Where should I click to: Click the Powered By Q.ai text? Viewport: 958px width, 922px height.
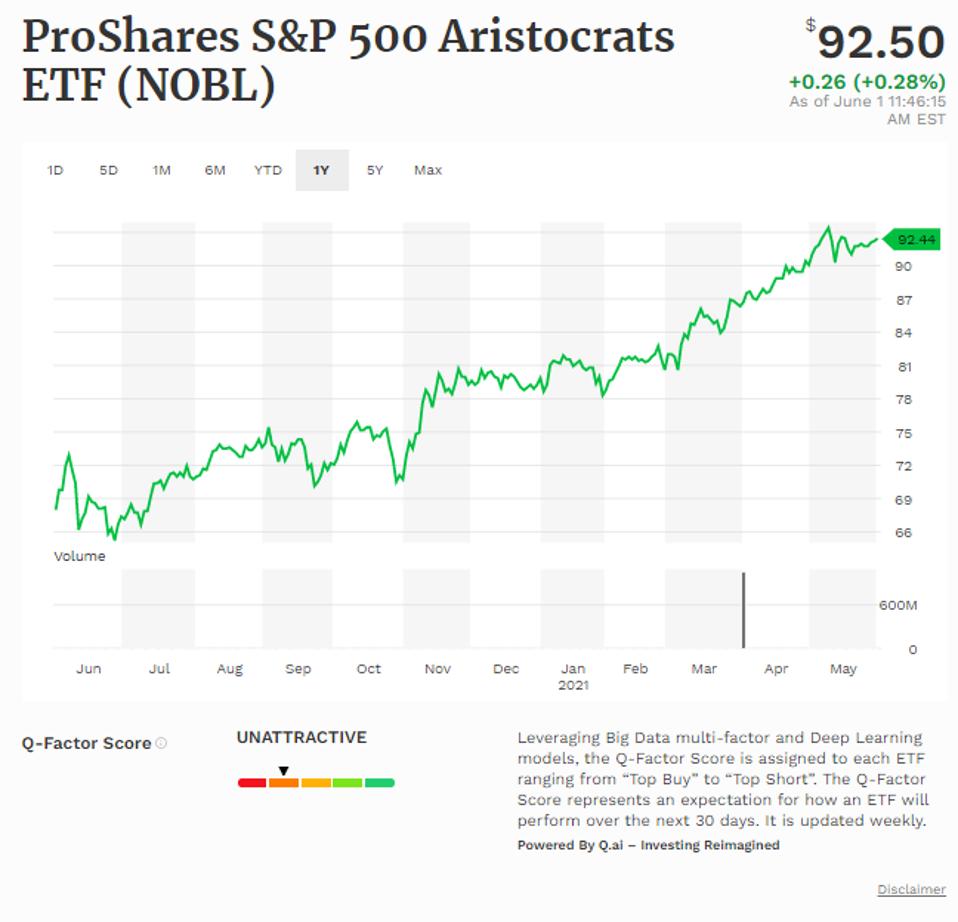pos(647,844)
